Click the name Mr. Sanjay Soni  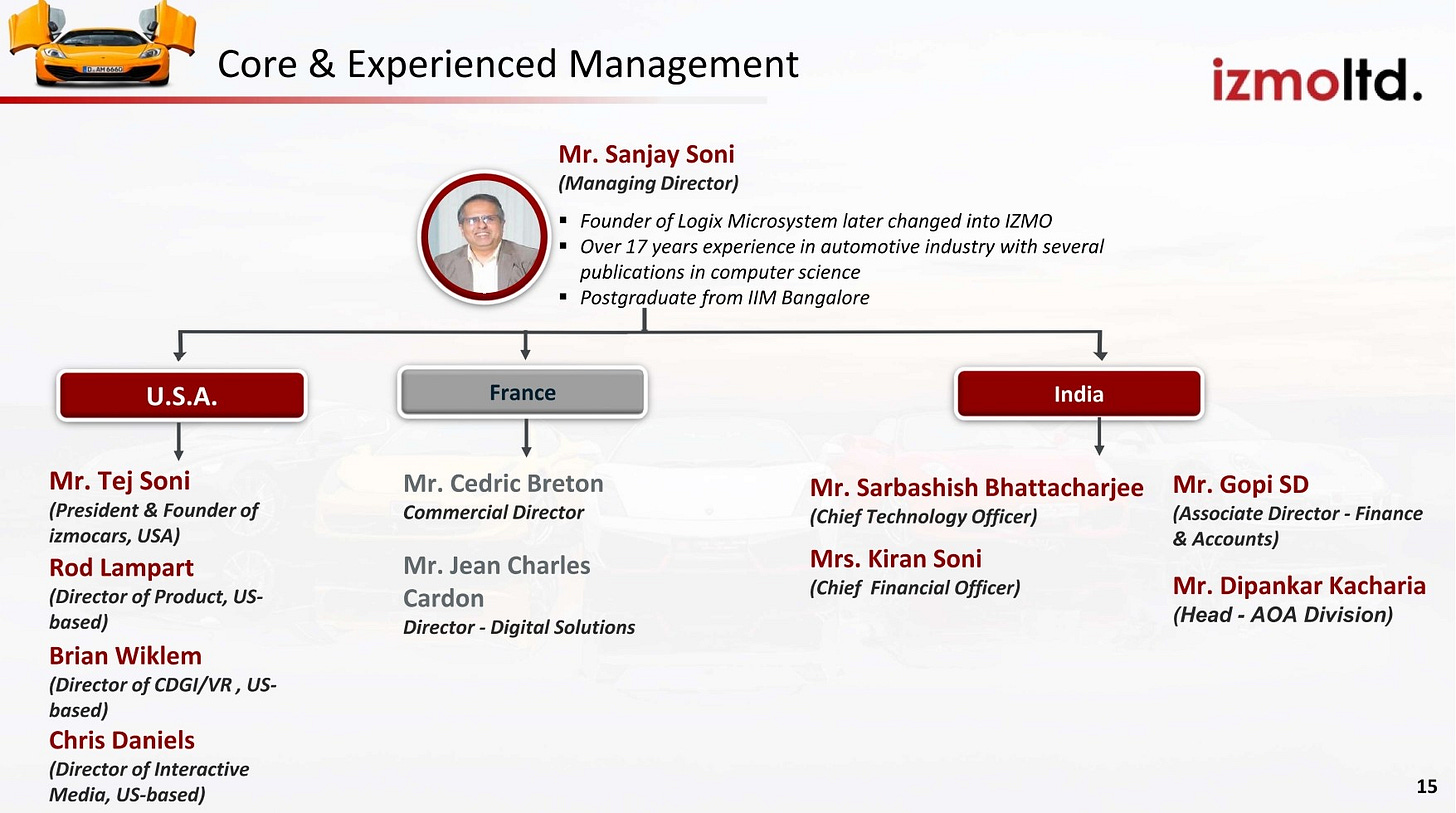tap(646, 155)
